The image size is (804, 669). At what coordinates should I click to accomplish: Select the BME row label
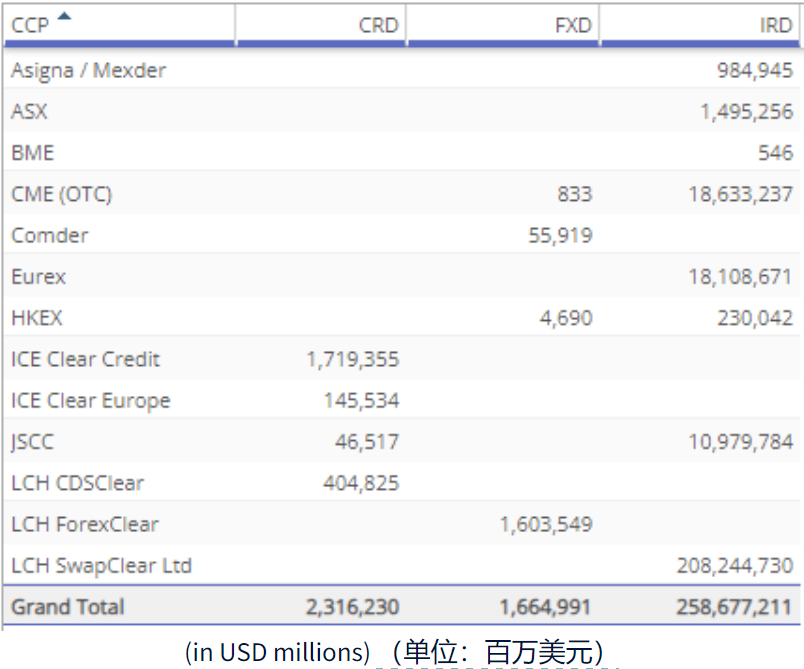[x=33, y=153]
